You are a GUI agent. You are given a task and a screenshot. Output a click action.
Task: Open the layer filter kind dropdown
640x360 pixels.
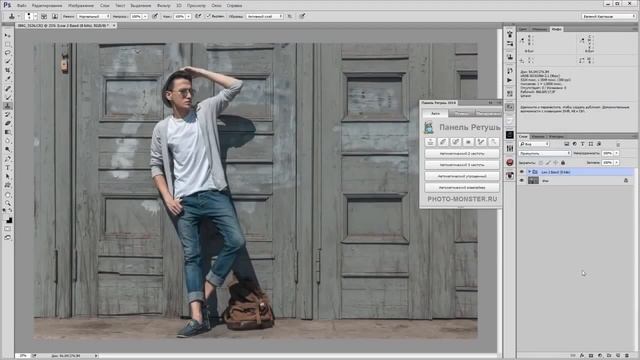pyautogui.click(x=534, y=144)
